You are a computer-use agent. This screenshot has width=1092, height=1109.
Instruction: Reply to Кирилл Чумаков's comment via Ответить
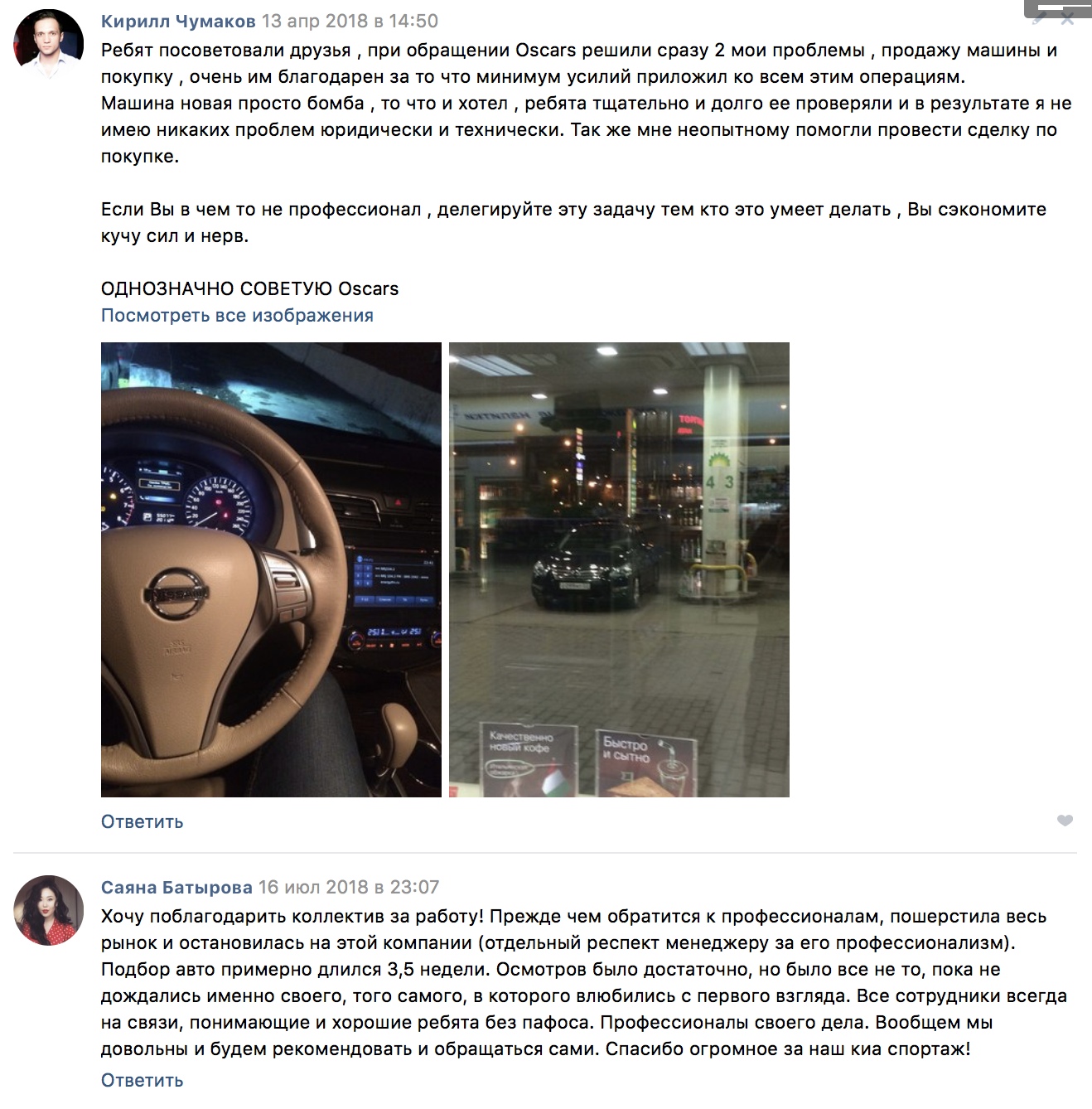(142, 821)
